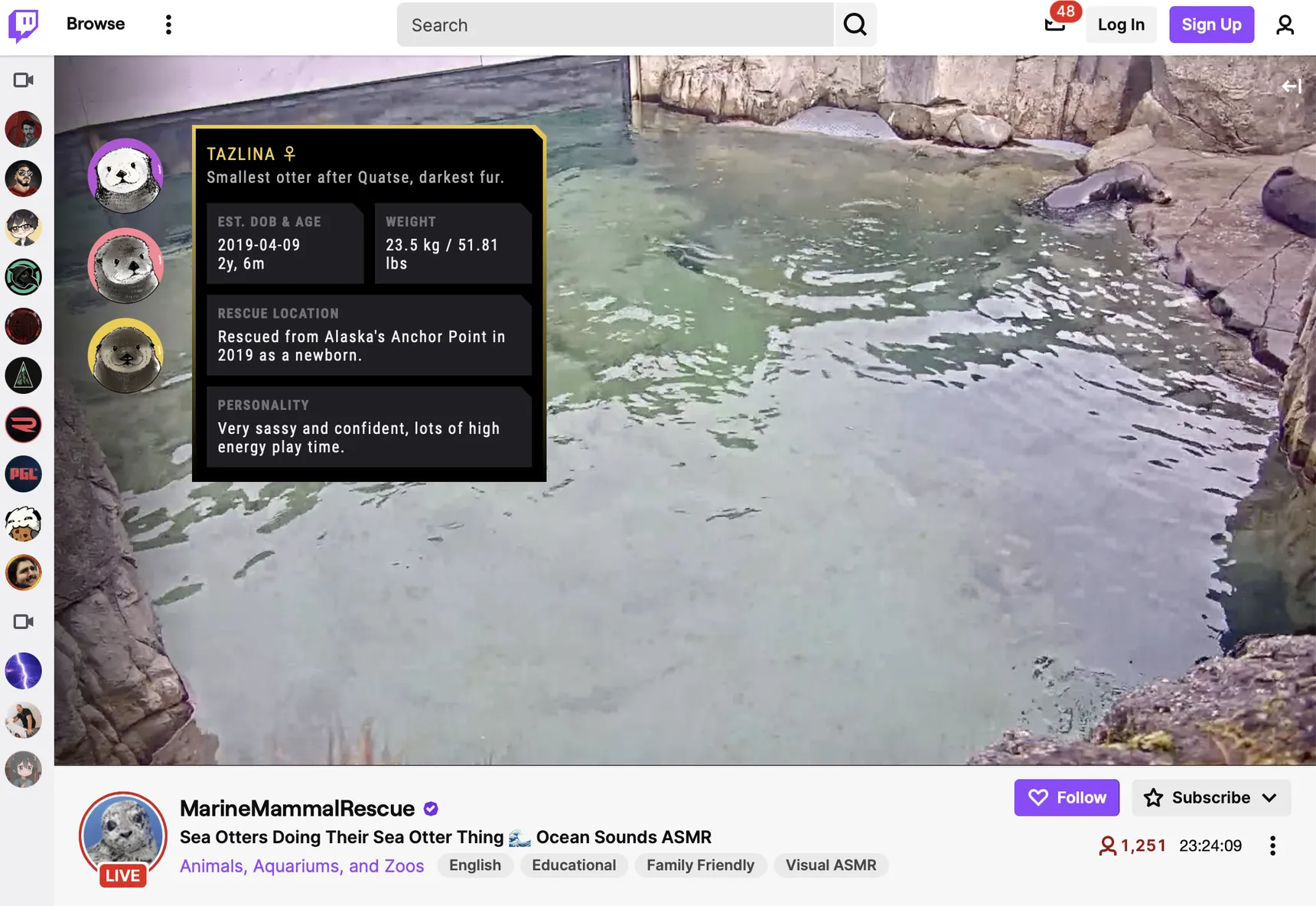Follow the MarineMammalRescue channel
The height and width of the screenshot is (906, 1316).
(1066, 797)
